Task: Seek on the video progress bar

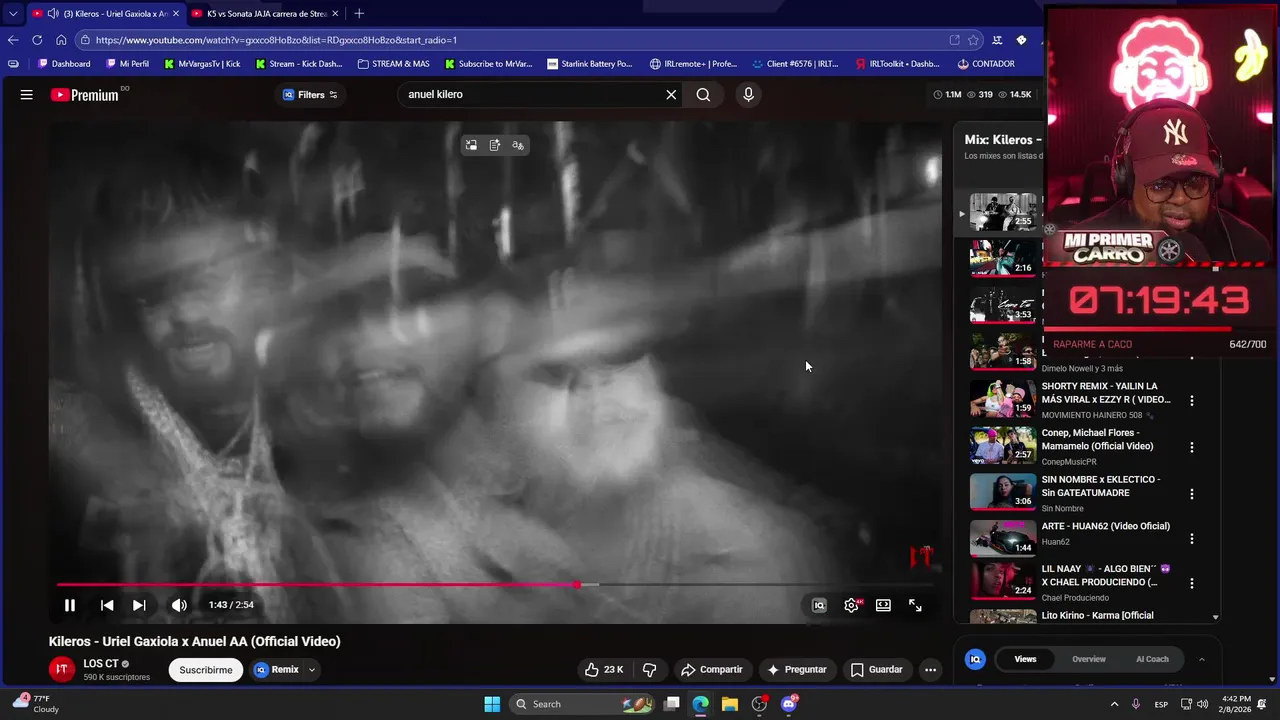Action: pos(495,585)
